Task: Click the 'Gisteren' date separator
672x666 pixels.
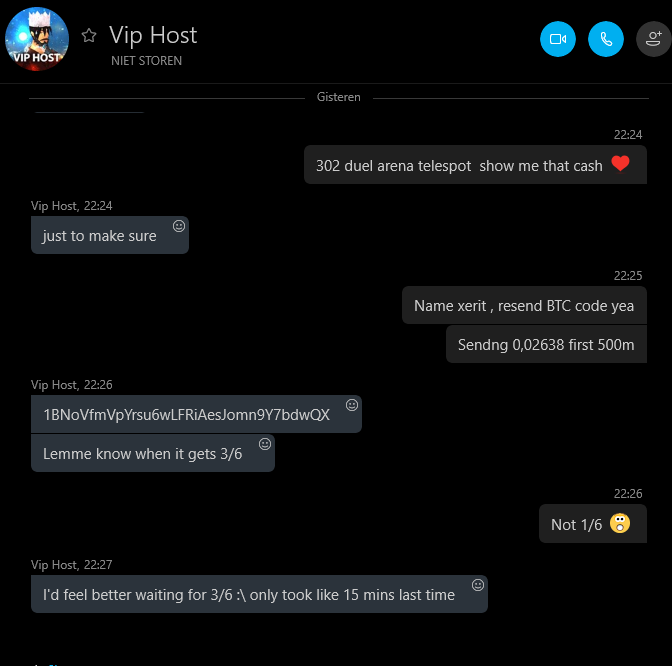Action: pos(339,97)
